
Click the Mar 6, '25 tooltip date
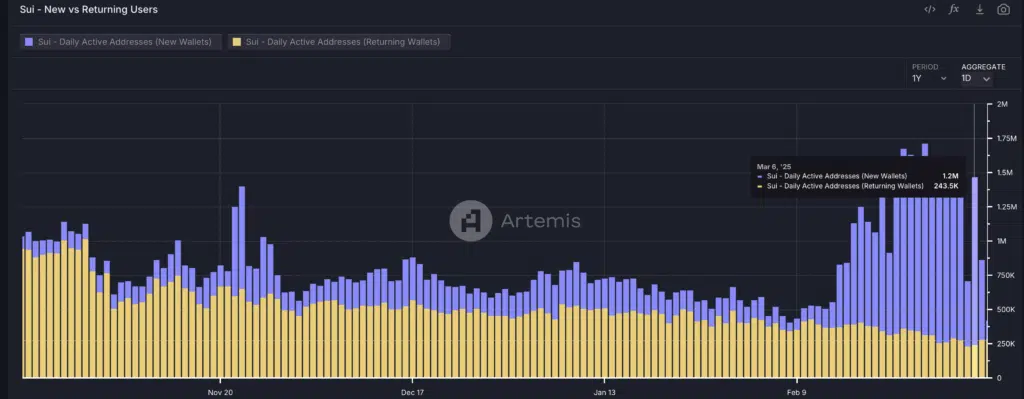[x=773, y=167]
